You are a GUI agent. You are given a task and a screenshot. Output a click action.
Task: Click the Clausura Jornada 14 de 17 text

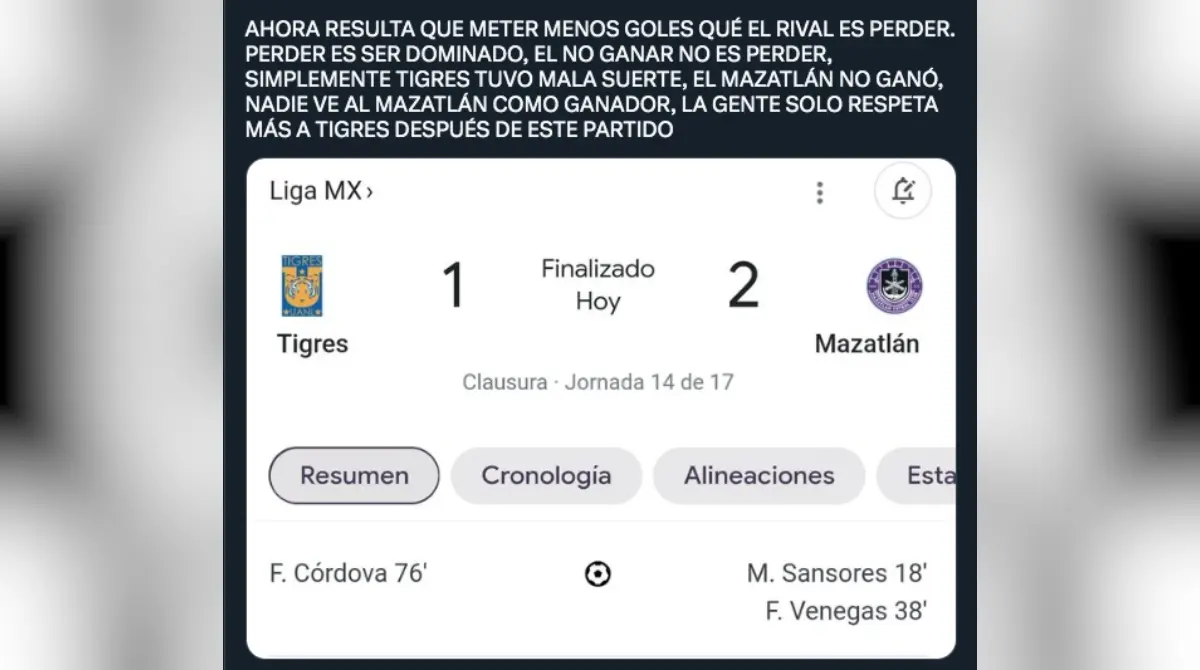[x=597, y=381]
